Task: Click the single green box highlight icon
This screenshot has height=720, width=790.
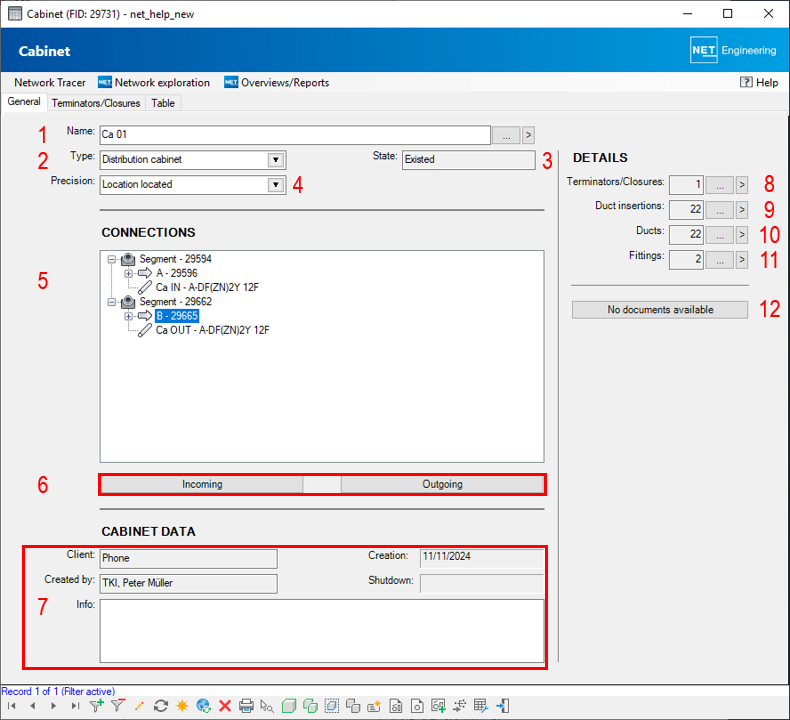Action: [x=289, y=706]
